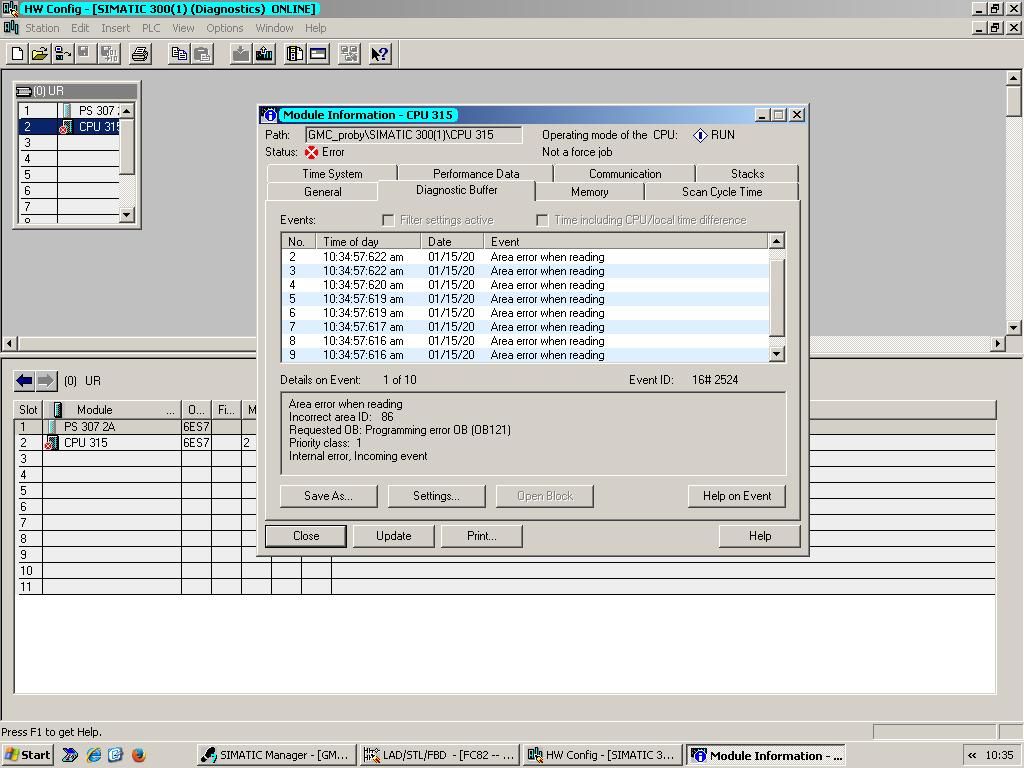1024x768 pixels.
Task: Switch to the Memory tab
Action: (589, 191)
